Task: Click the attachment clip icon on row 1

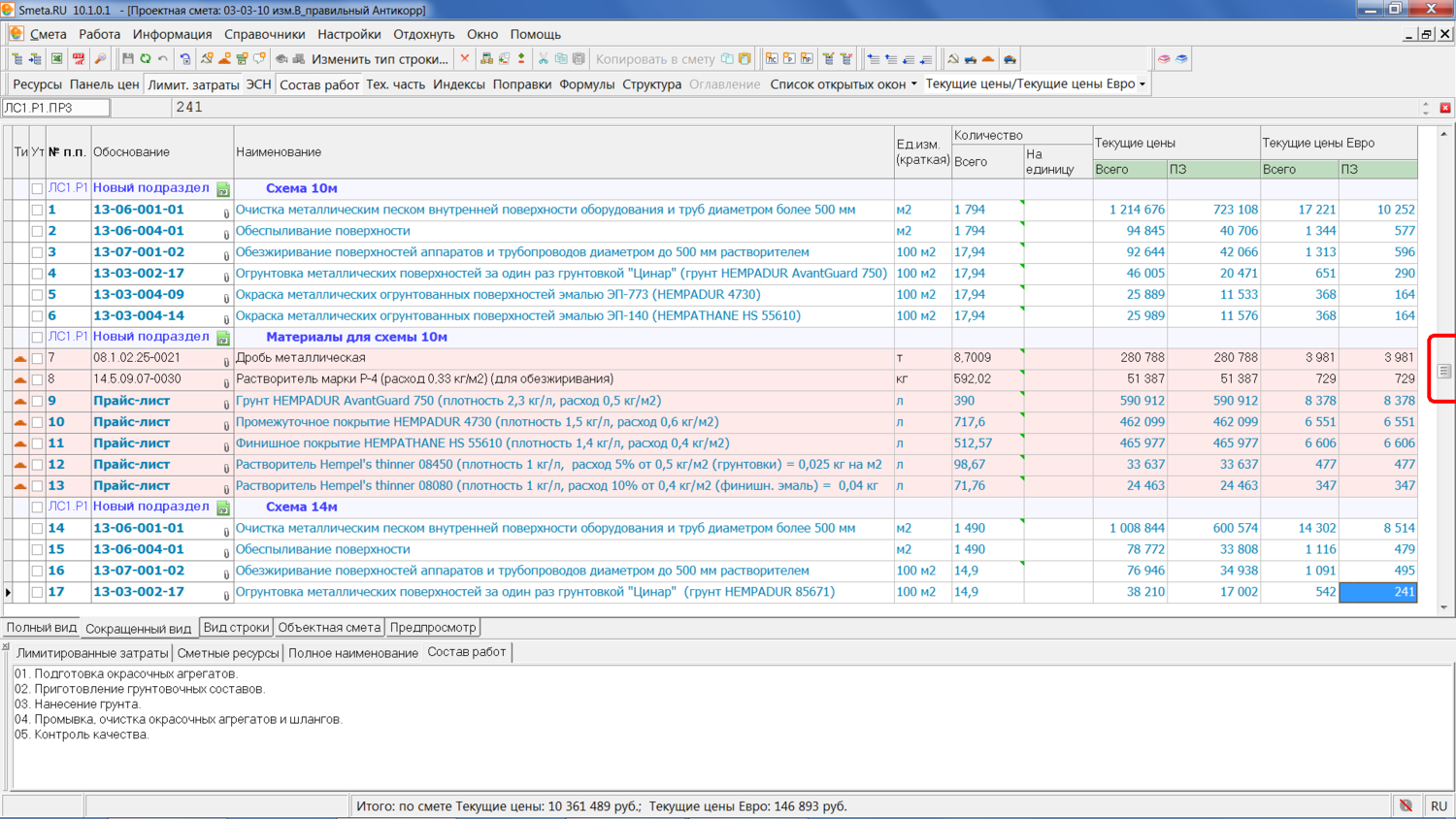Action: (x=226, y=212)
